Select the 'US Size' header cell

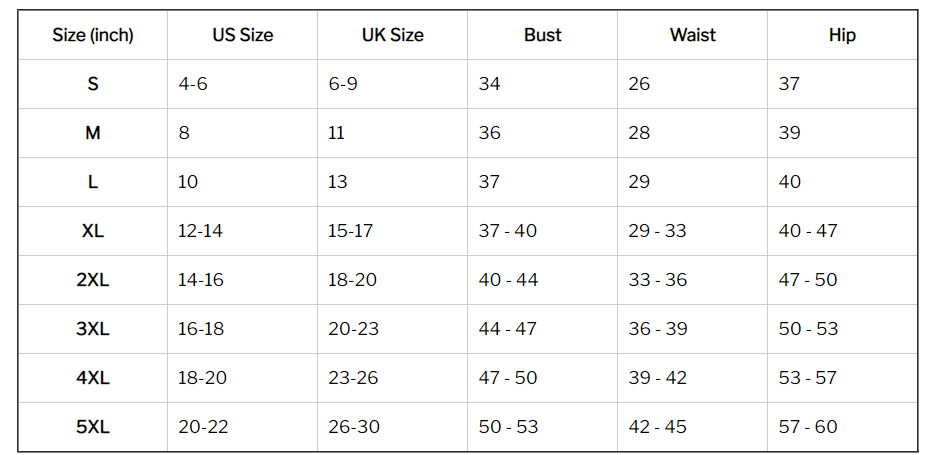243,35
